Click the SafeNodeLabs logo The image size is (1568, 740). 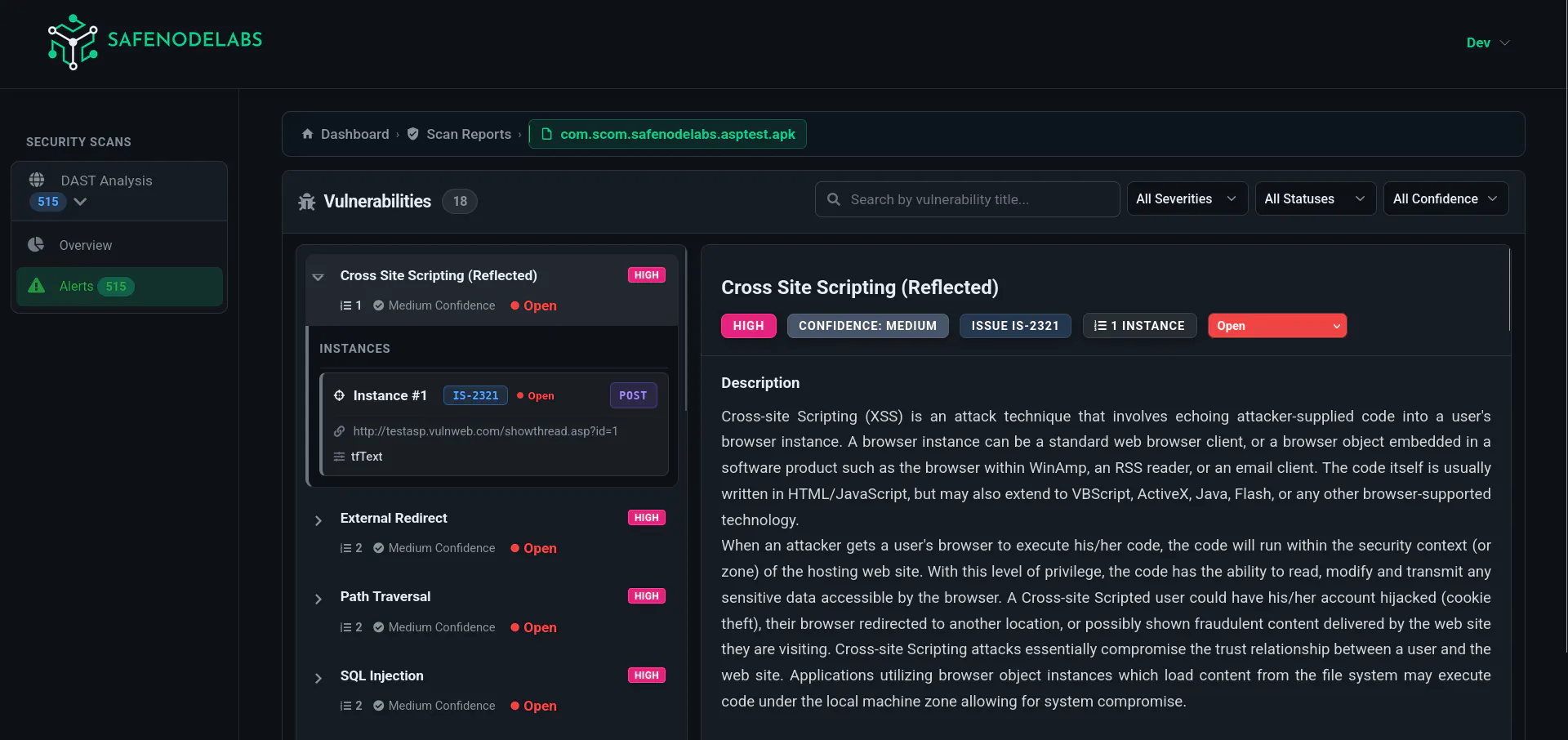[155, 42]
